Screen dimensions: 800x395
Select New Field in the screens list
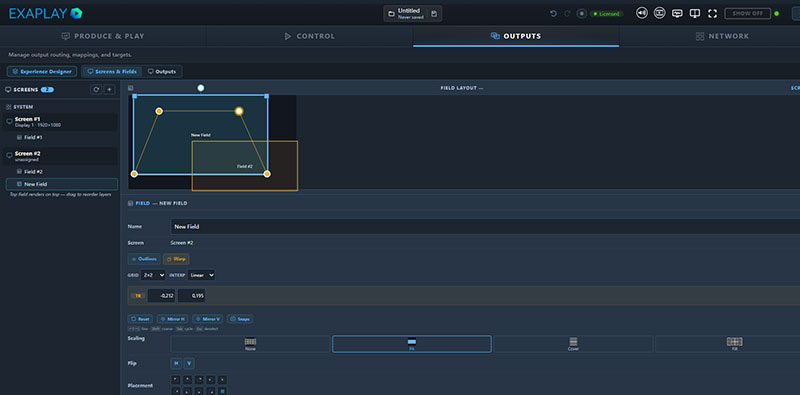(62, 184)
